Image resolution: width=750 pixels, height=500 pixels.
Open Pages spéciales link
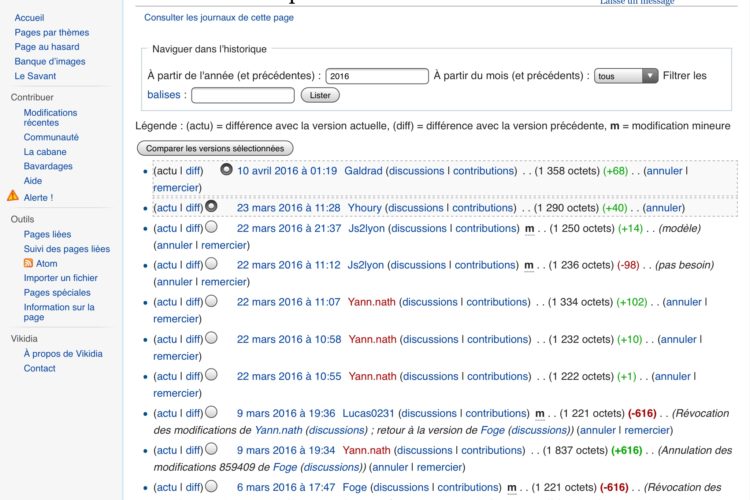click(57, 292)
